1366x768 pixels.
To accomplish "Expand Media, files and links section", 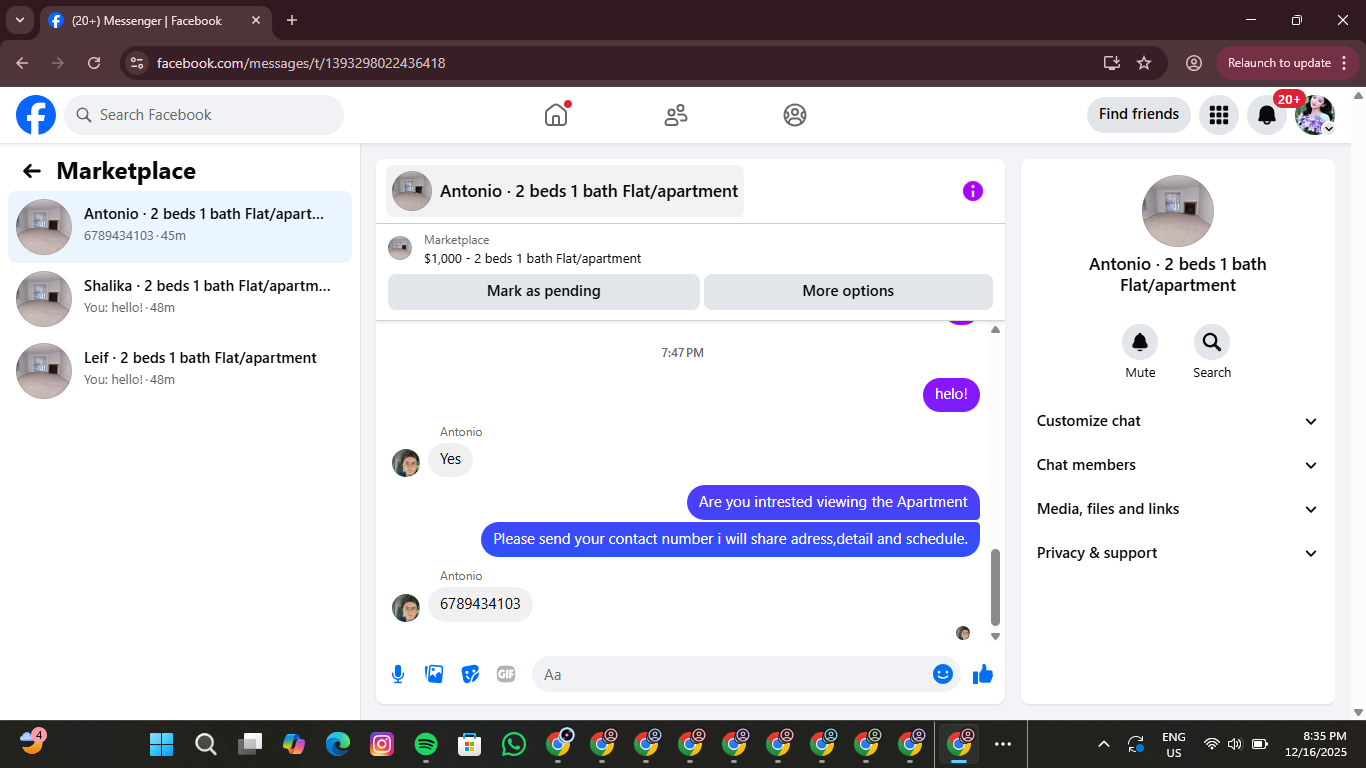I will [1178, 509].
